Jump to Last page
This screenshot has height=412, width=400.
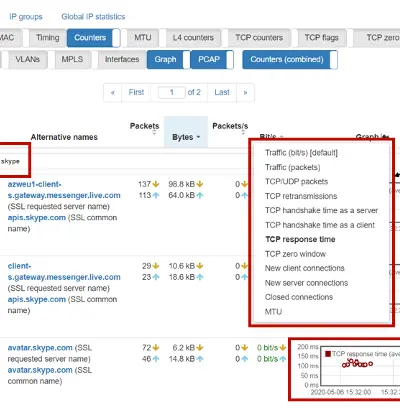[222, 92]
